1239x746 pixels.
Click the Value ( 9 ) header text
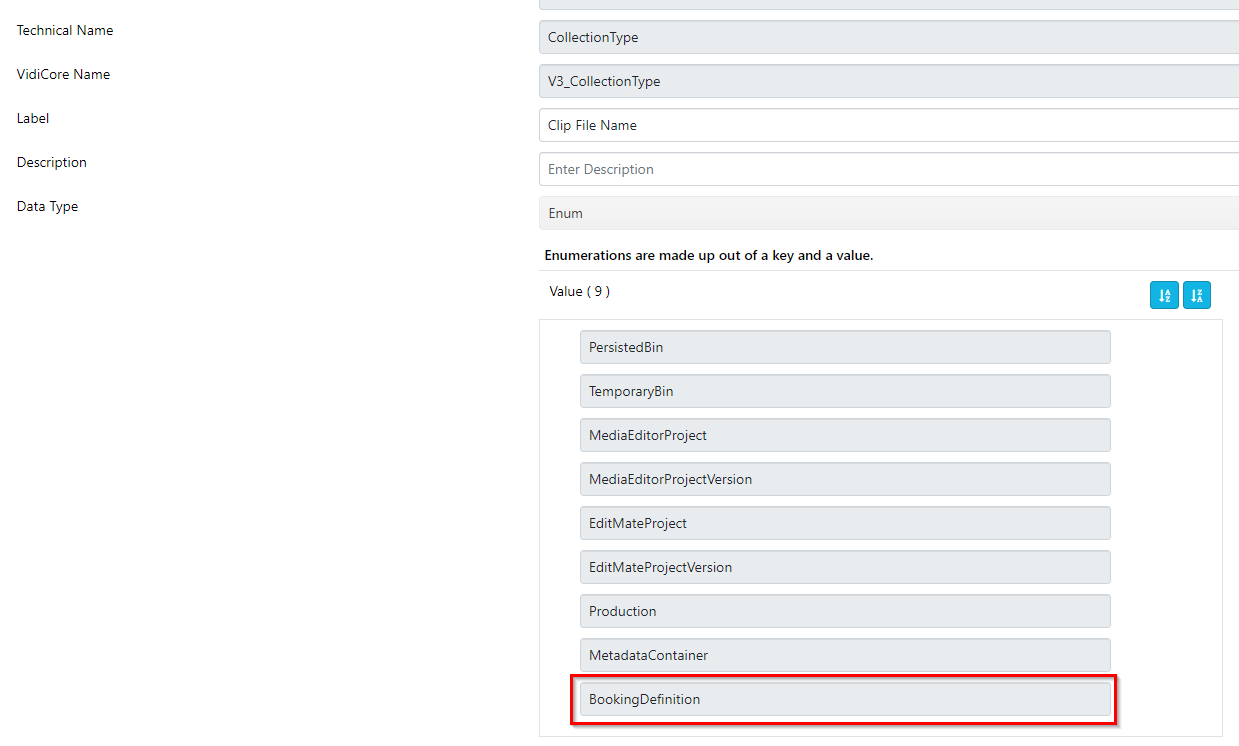[x=579, y=291]
